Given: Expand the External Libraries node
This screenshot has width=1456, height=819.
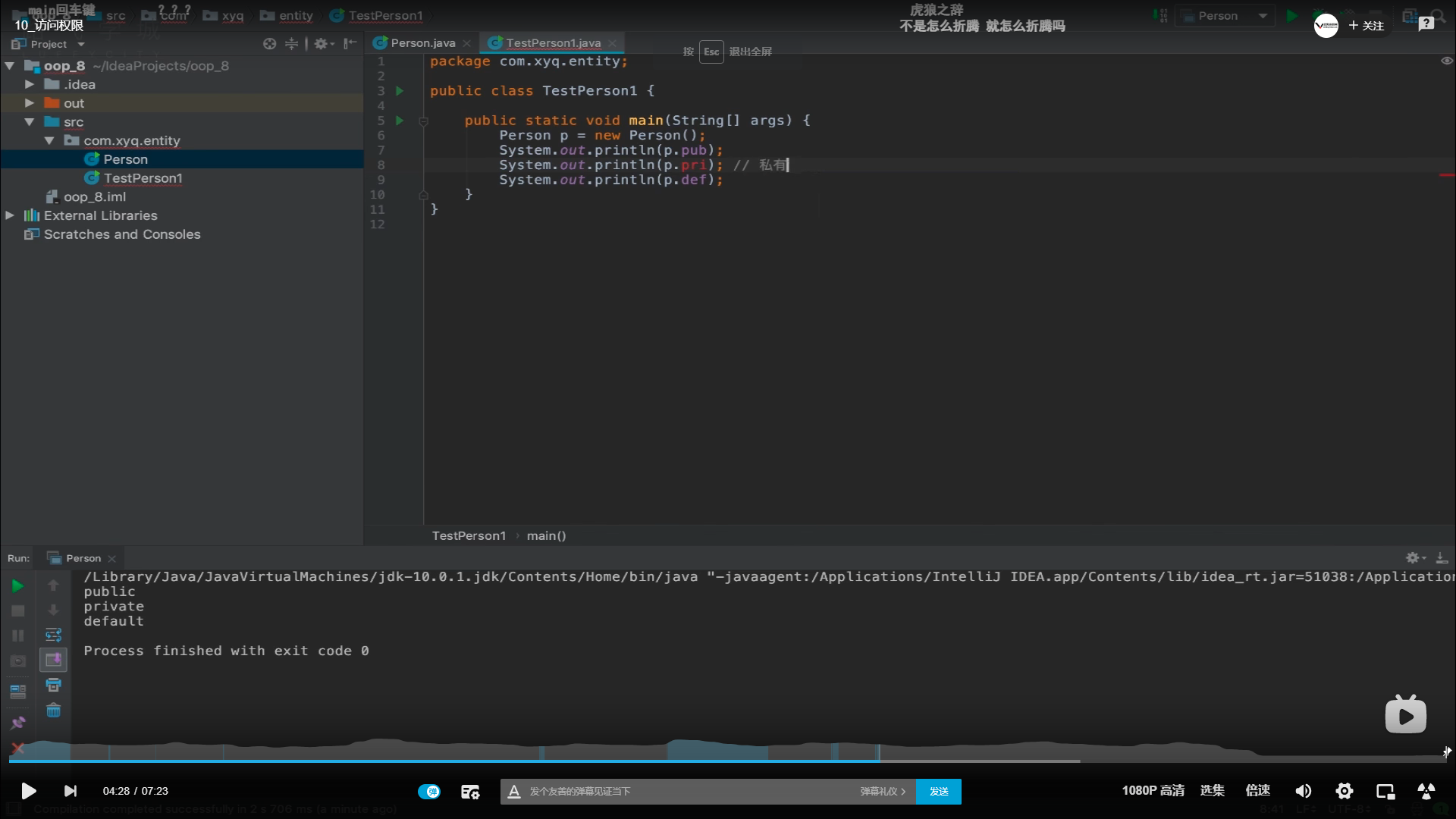Looking at the screenshot, I should click(x=10, y=215).
